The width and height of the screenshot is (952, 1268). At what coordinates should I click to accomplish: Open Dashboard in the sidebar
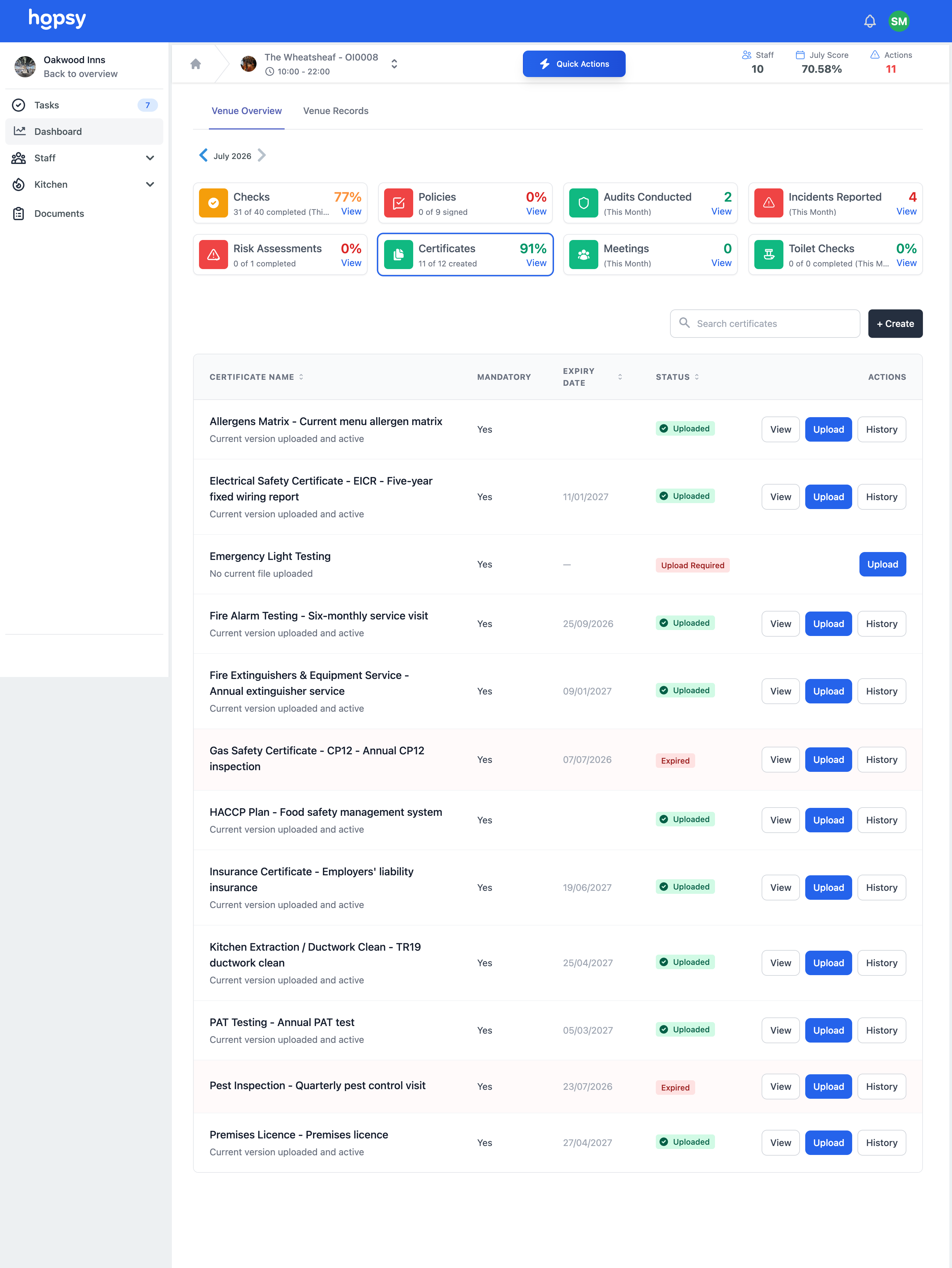point(84,131)
